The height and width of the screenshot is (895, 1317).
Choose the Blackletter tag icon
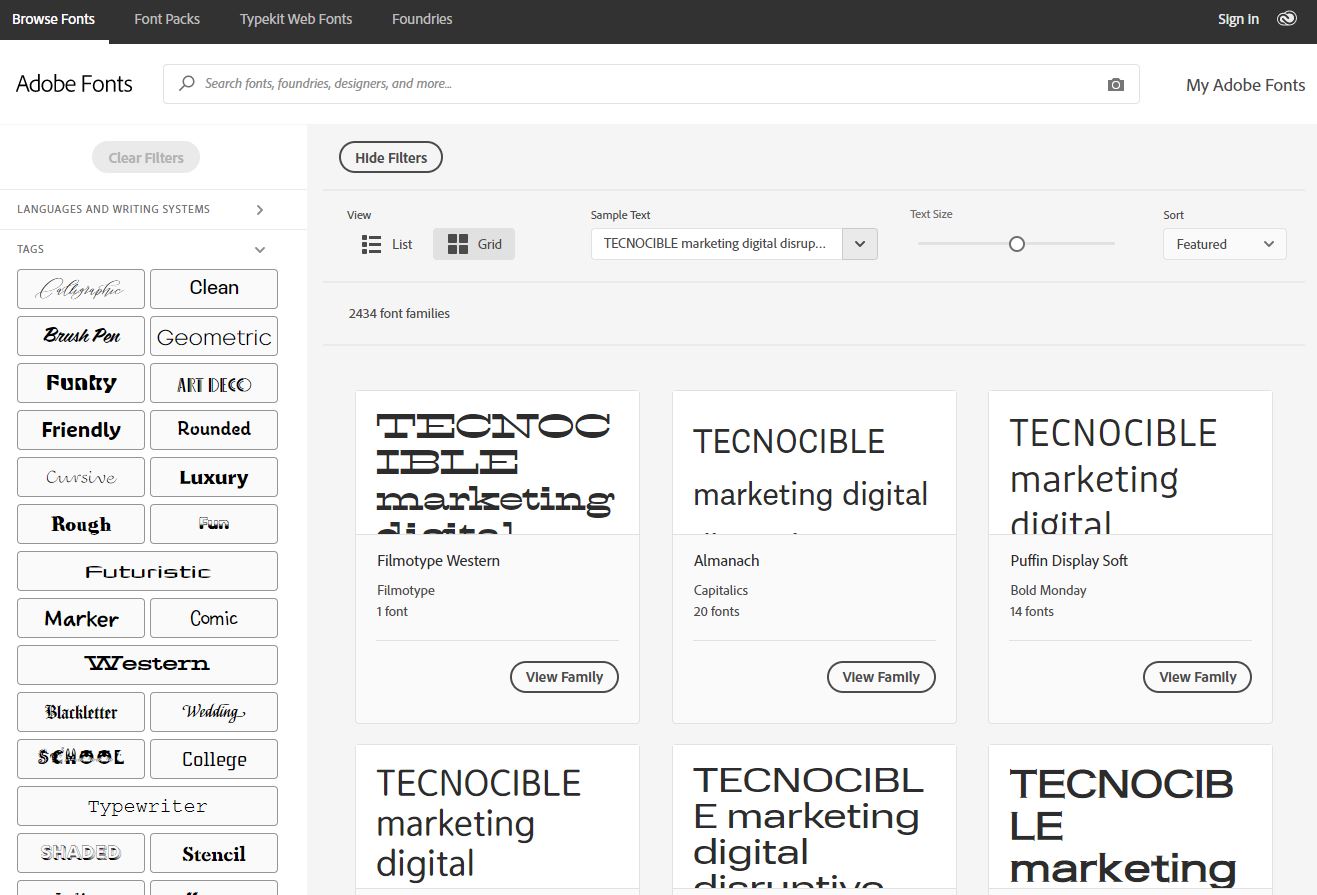81,712
